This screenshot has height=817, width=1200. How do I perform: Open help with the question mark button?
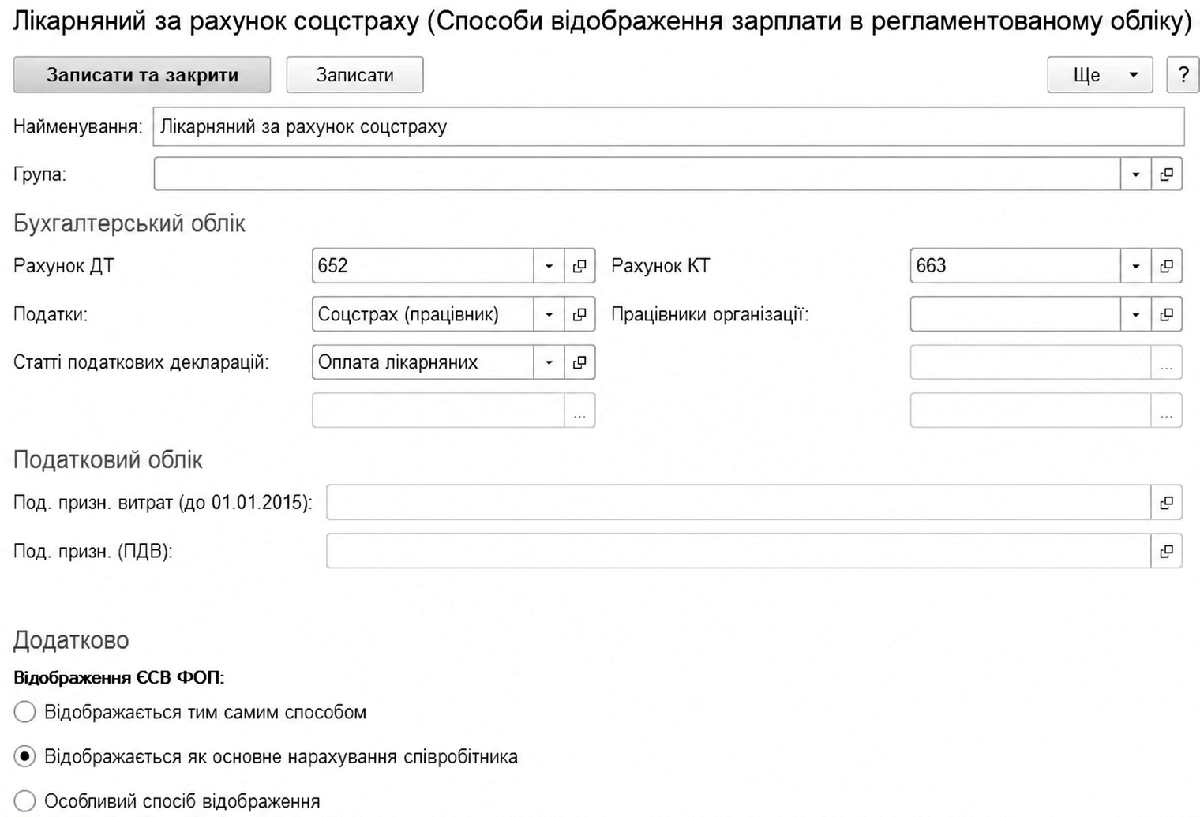click(x=1183, y=75)
